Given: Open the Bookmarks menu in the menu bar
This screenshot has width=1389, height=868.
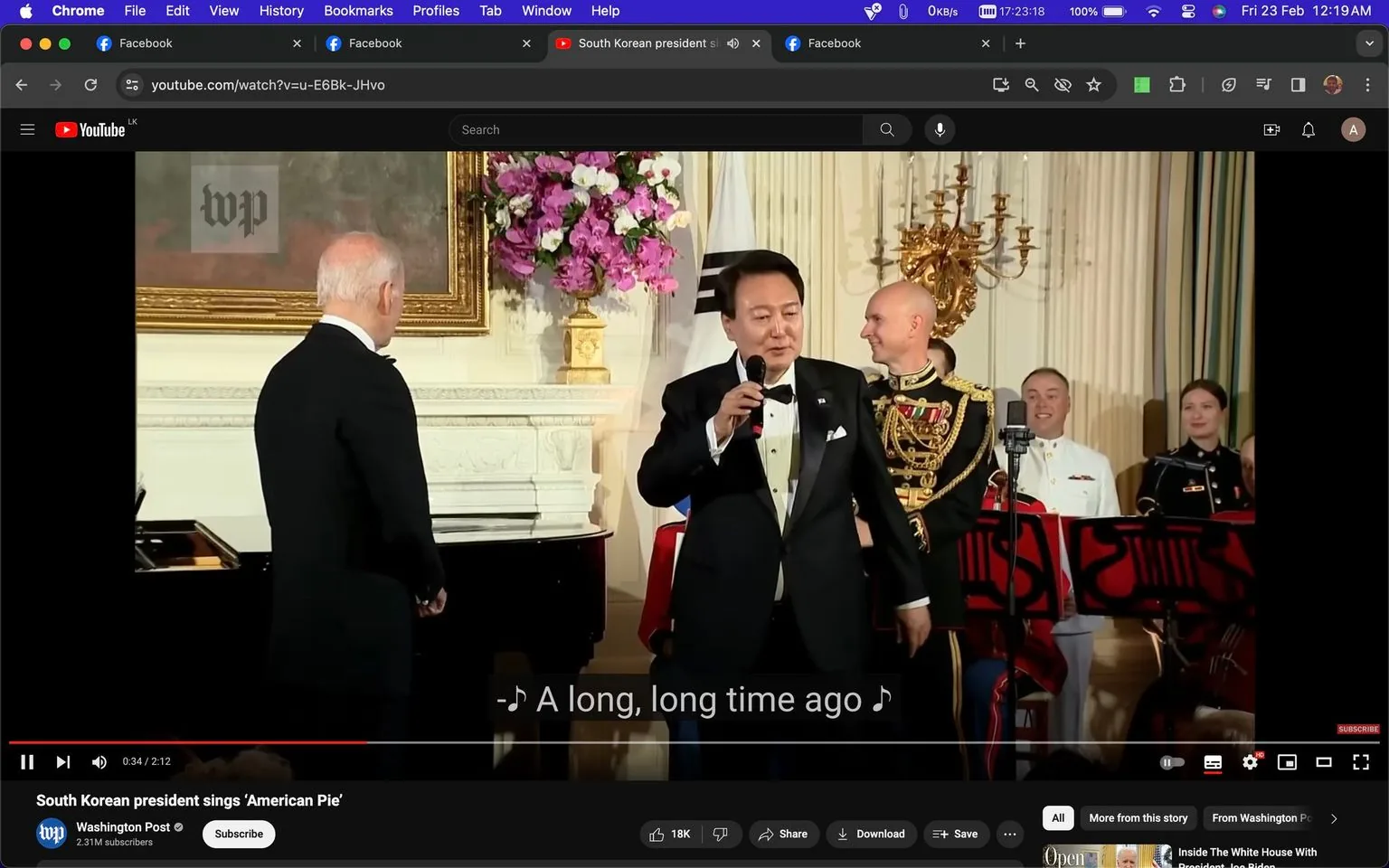Looking at the screenshot, I should pyautogui.click(x=358, y=10).
